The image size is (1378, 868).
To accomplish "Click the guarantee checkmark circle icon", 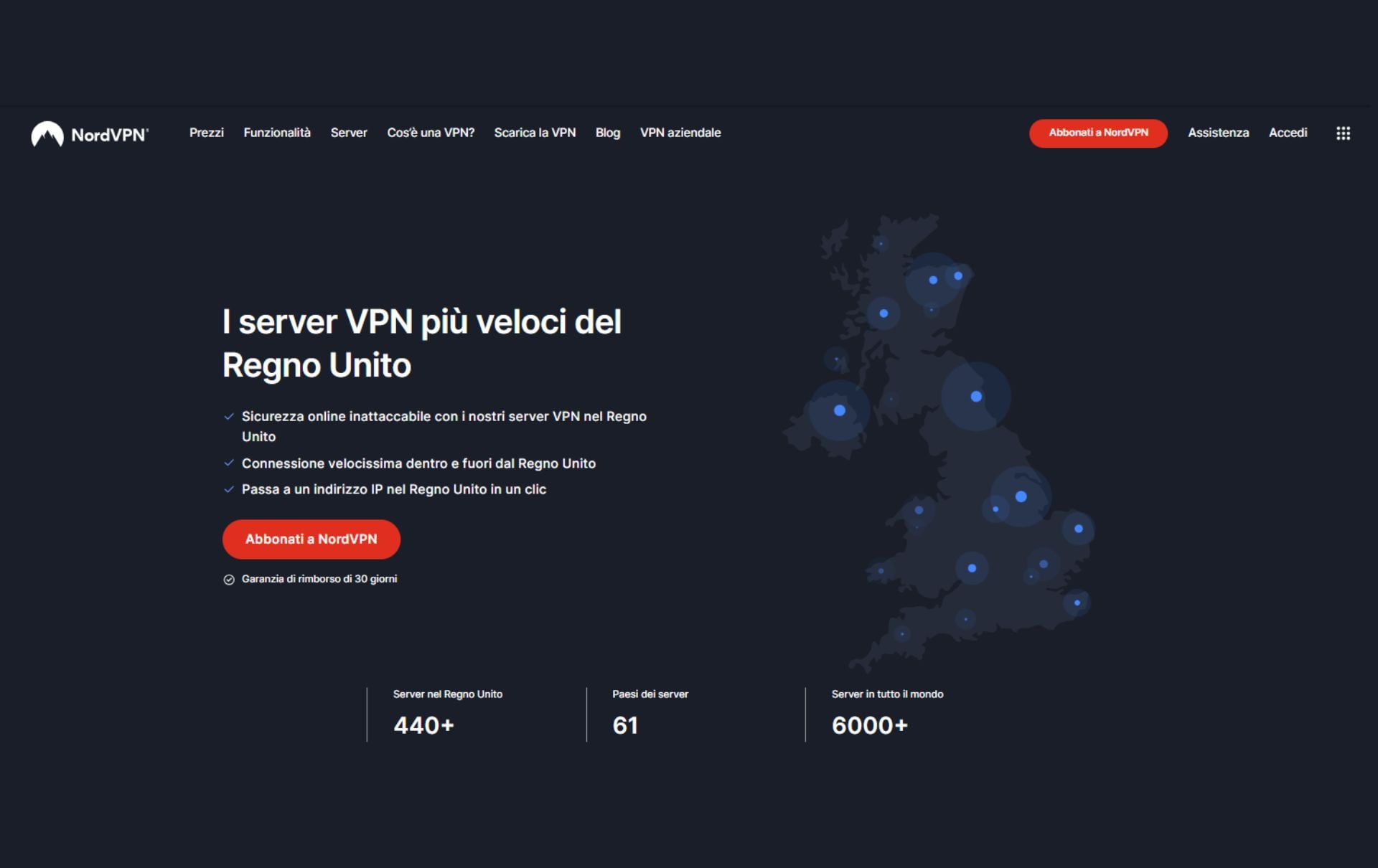I will pos(229,580).
